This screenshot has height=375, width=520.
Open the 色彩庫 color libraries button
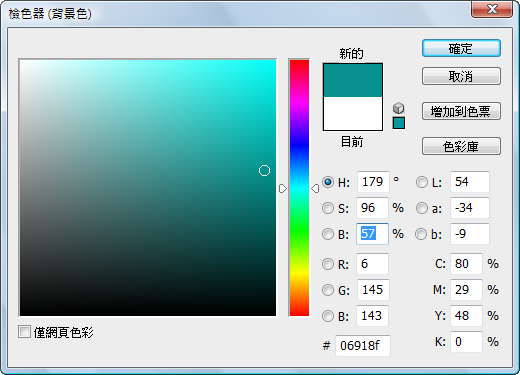[461, 146]
